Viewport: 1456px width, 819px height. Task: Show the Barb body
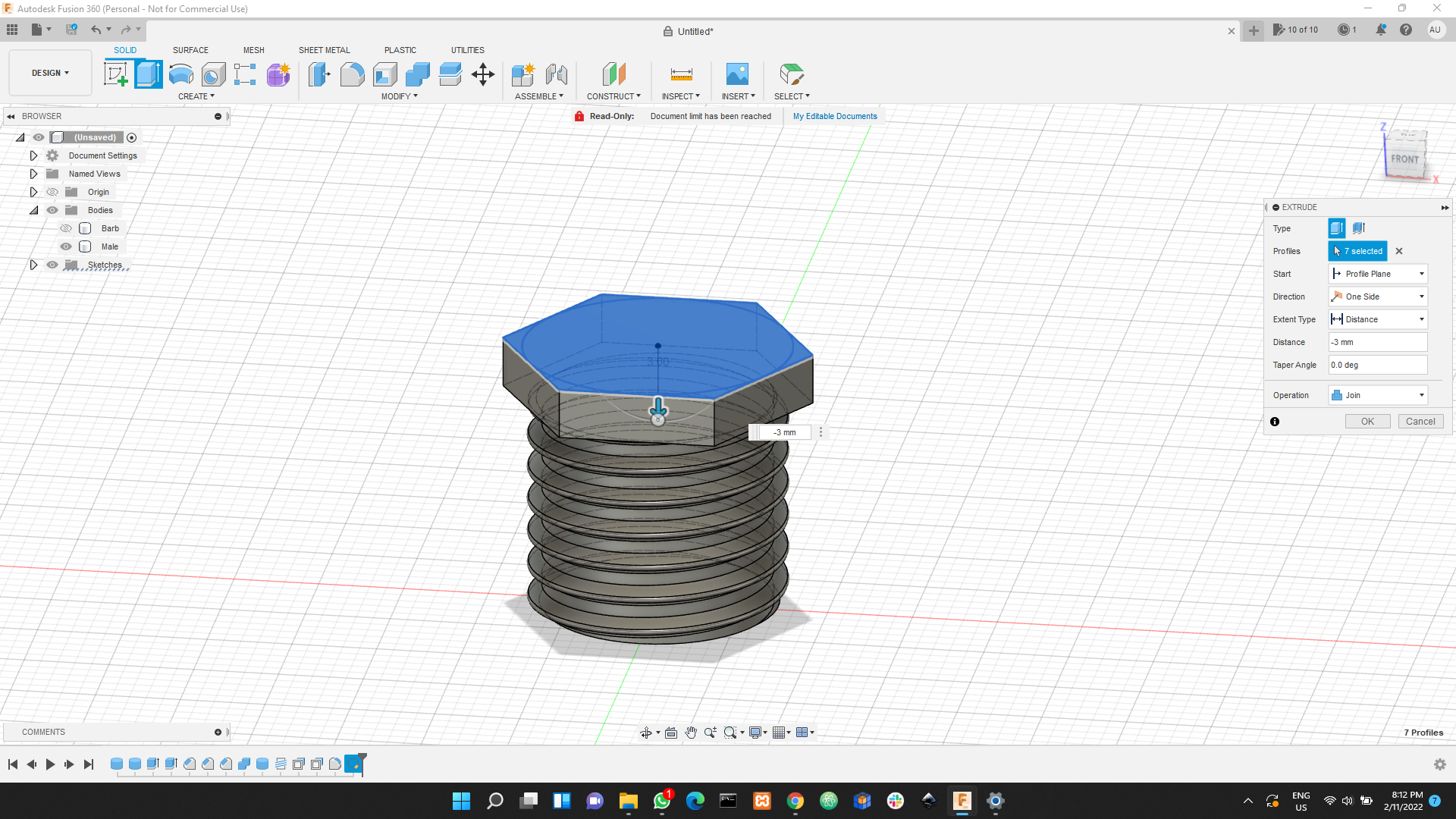pos(66,227)
